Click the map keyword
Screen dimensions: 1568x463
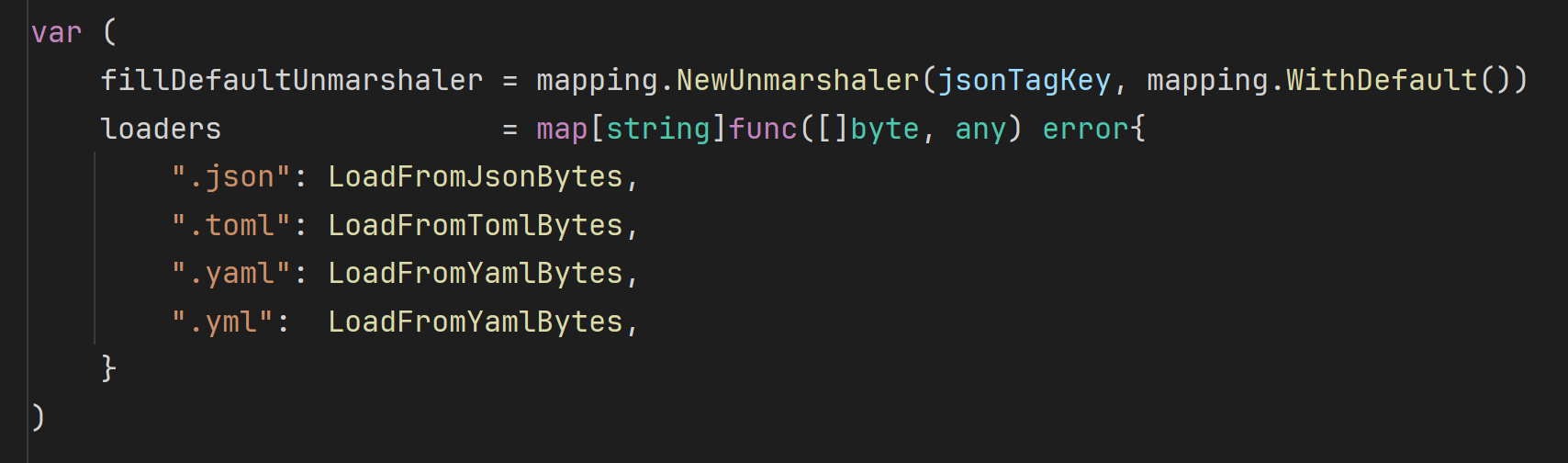click(562, 130)
